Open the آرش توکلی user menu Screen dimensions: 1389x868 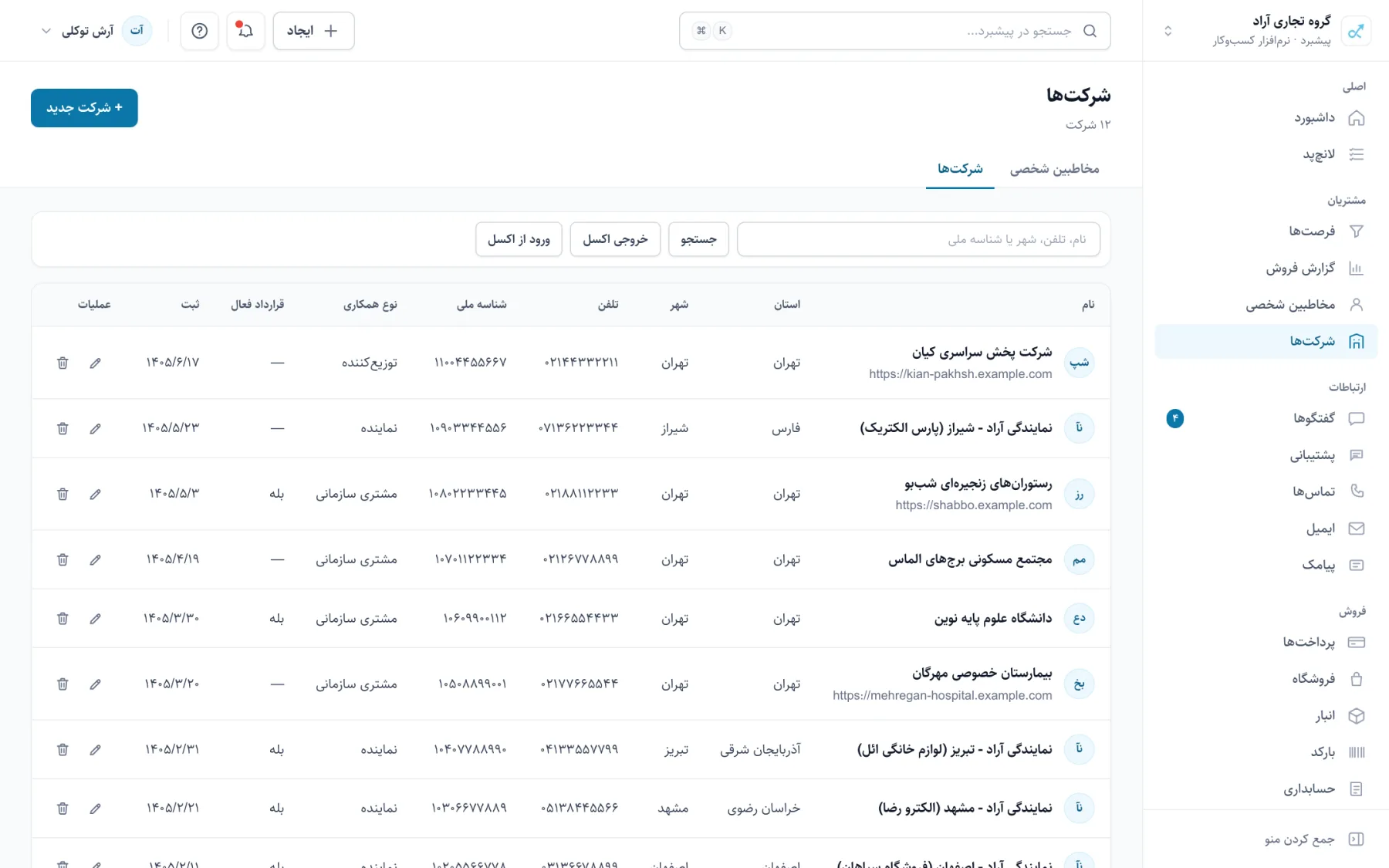coord(96,31)
